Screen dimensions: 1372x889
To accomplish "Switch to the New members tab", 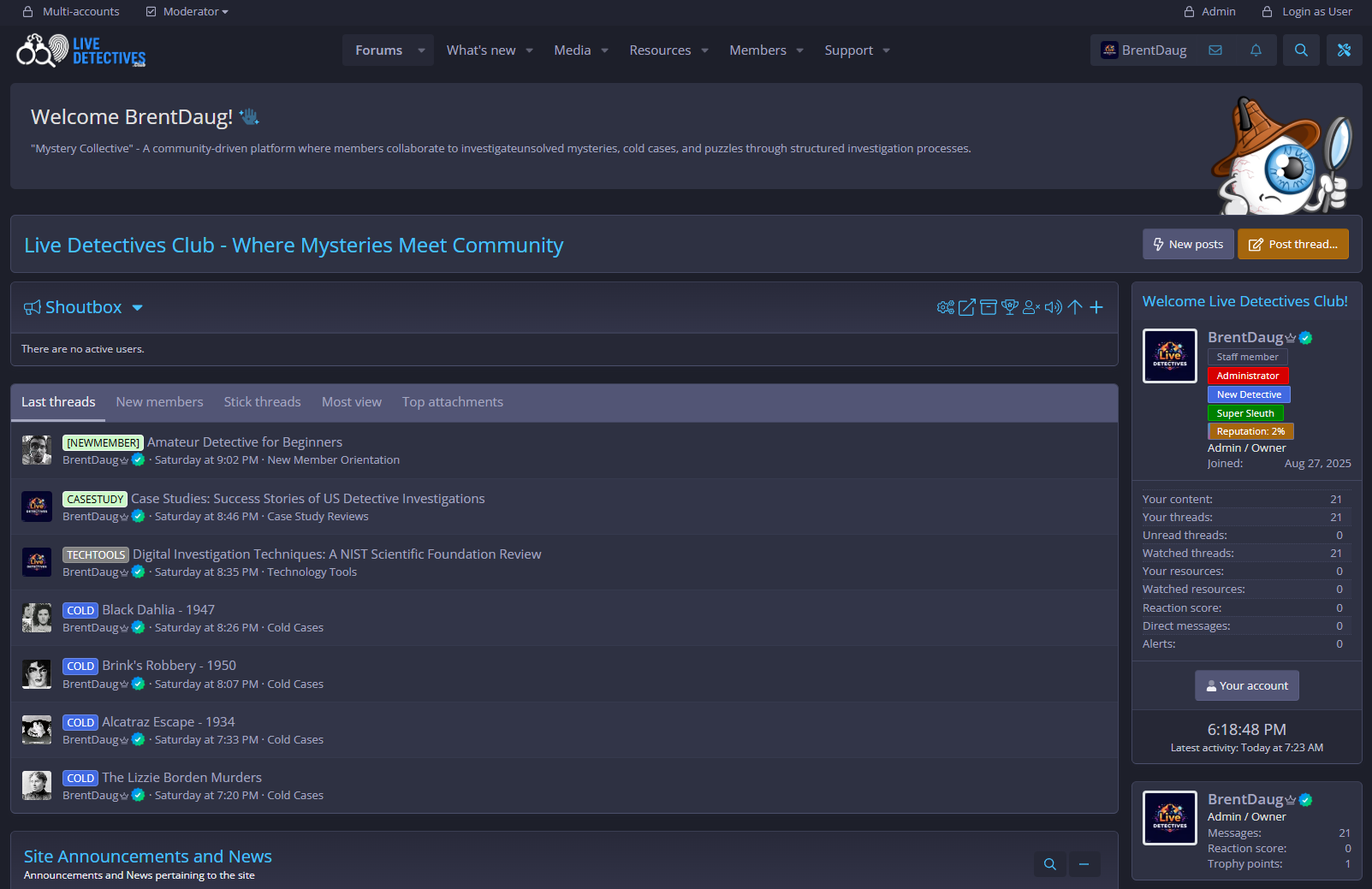I will click(159, 402).
